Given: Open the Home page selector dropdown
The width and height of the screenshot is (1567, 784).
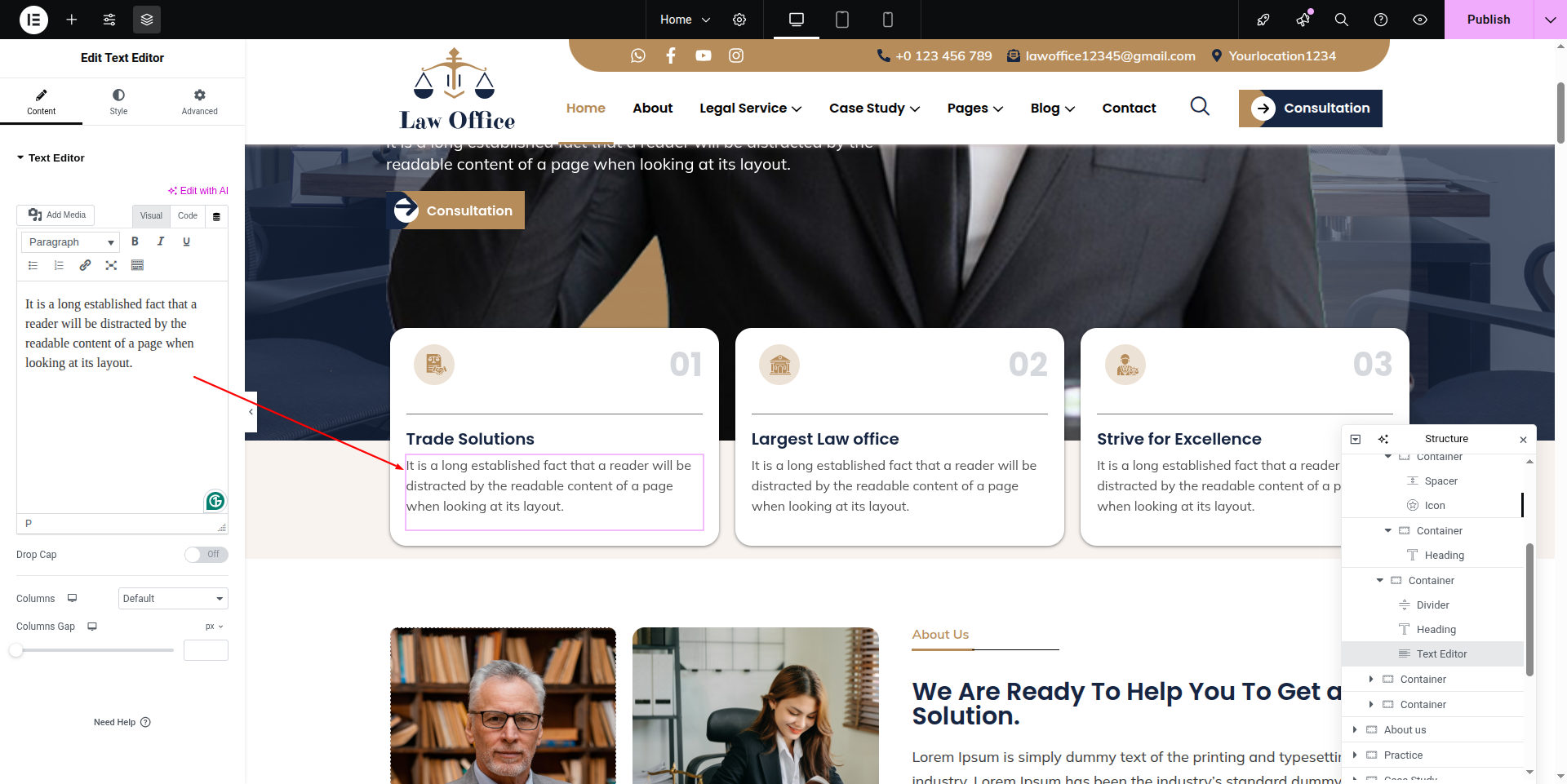Looking at the screenshot, I should pyautogui.click(x=685, y=20).
